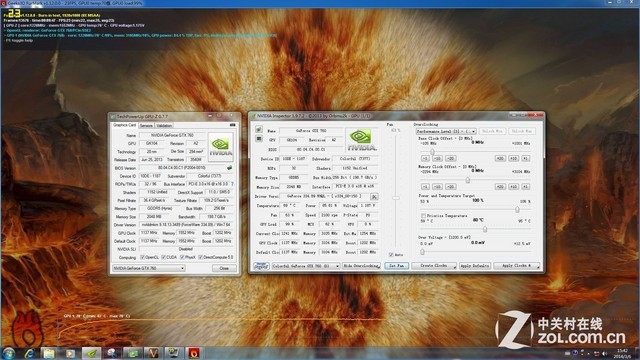The height and width of the screenshot is (360, 640).
Task: Click Base Clock Offset slider handle
Action: pos(432,151)
